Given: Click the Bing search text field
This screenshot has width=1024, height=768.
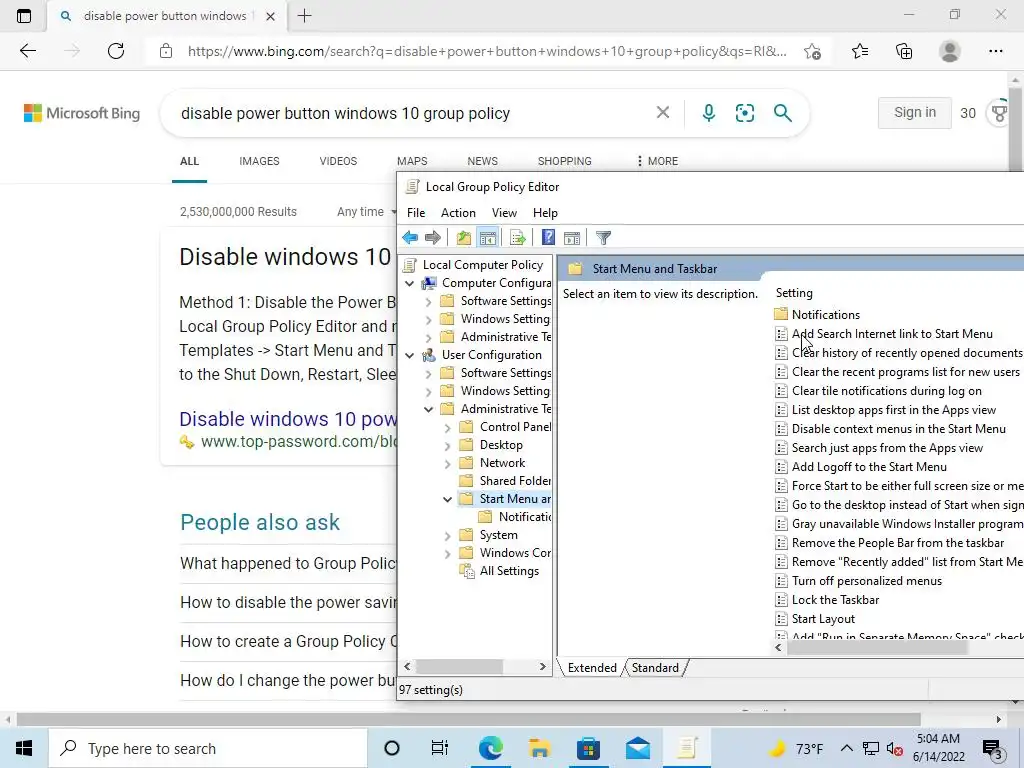Looking at the screenshot, I should coord(411,113).
